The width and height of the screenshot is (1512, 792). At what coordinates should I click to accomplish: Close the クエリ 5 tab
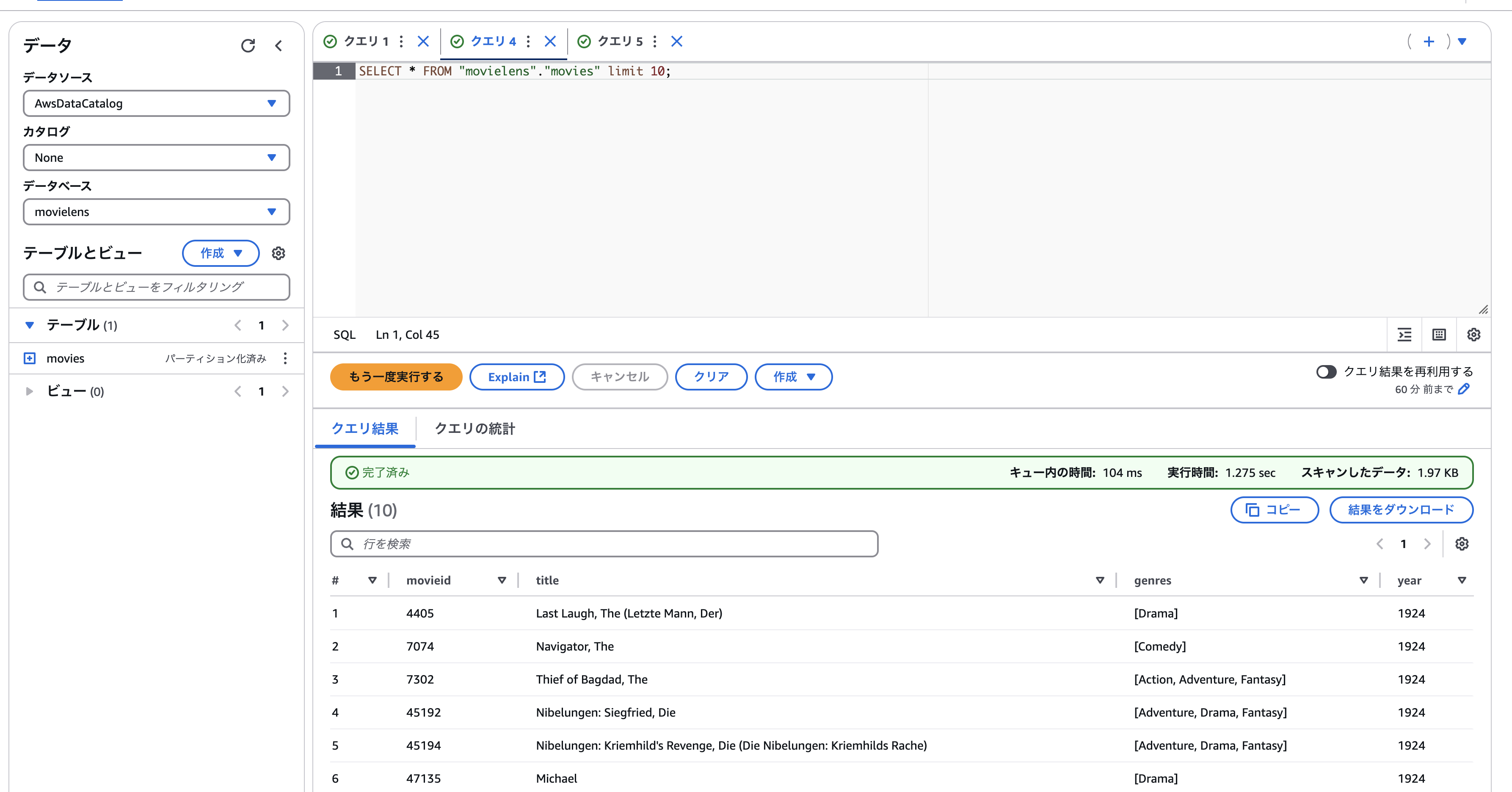pos(677,41)
